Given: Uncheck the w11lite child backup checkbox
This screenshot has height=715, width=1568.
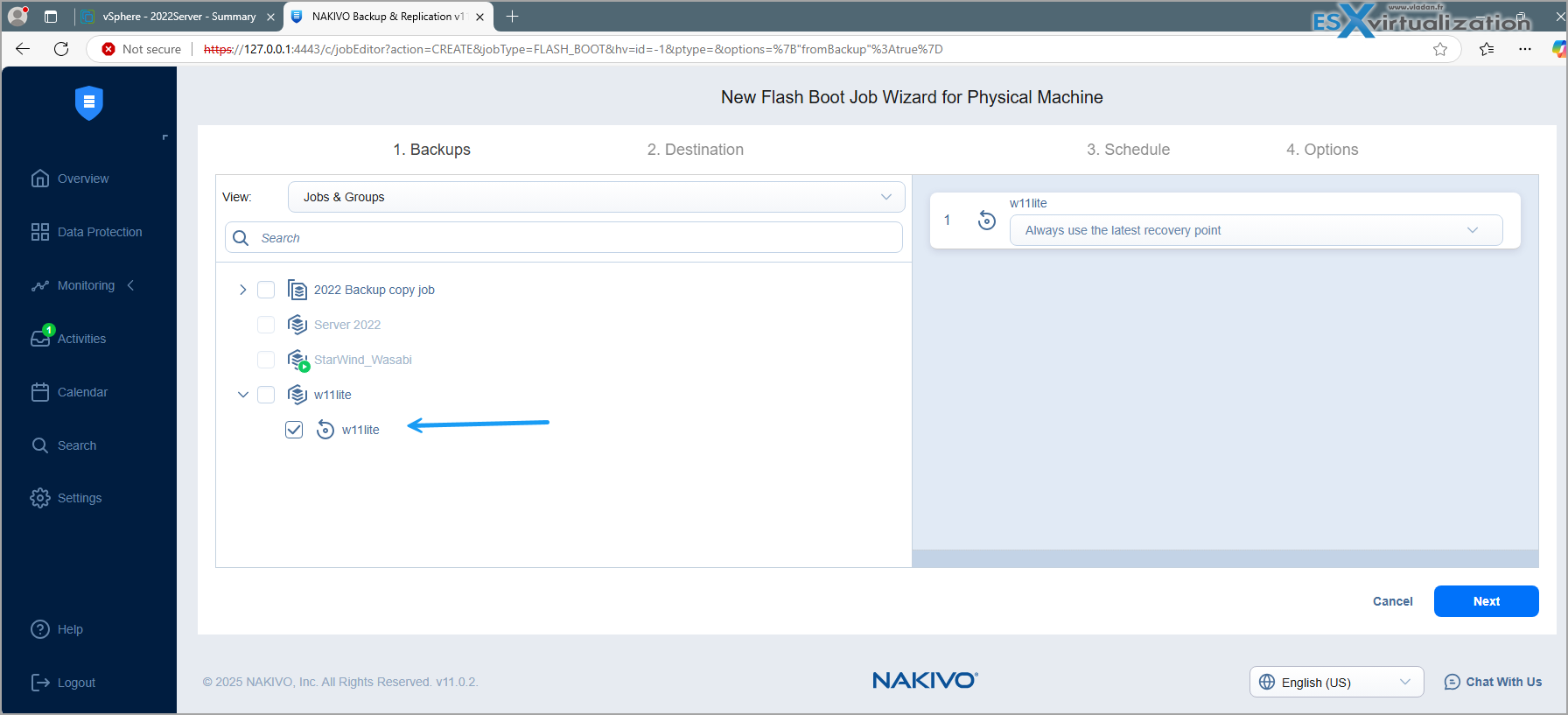Looking at the screenshot, I should click(294, 430).
